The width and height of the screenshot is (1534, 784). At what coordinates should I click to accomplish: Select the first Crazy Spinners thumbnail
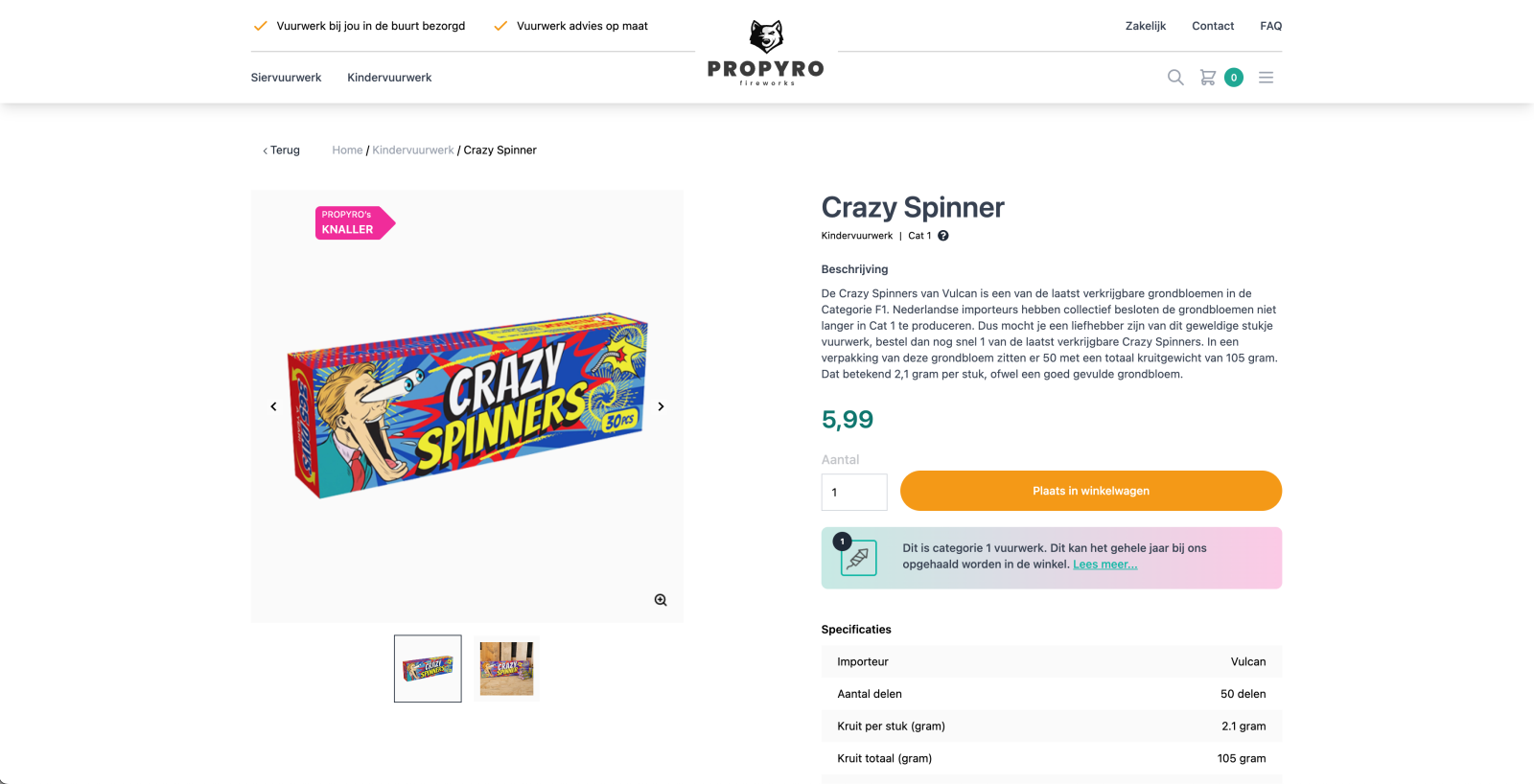(x=428, y=669)
